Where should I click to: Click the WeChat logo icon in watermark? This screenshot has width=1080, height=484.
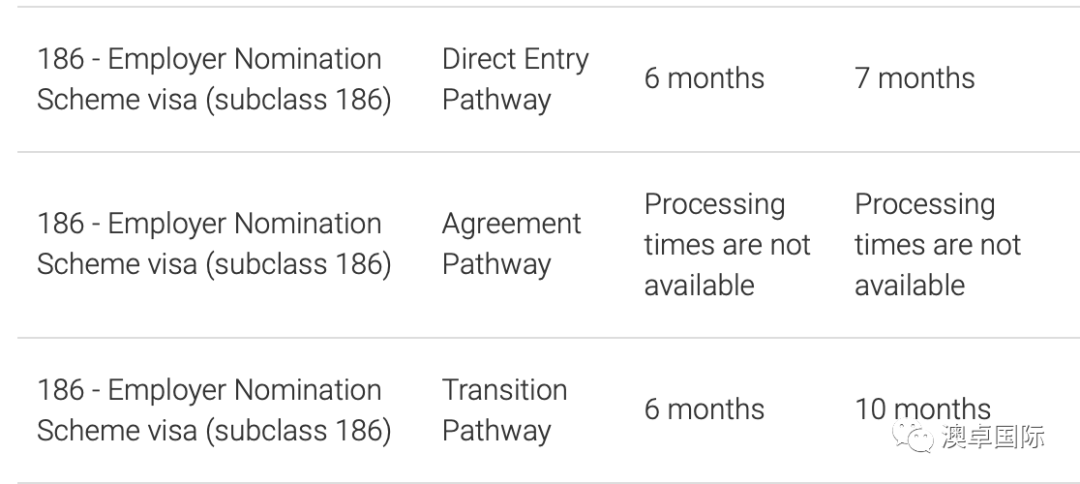[x=913, y=436]
